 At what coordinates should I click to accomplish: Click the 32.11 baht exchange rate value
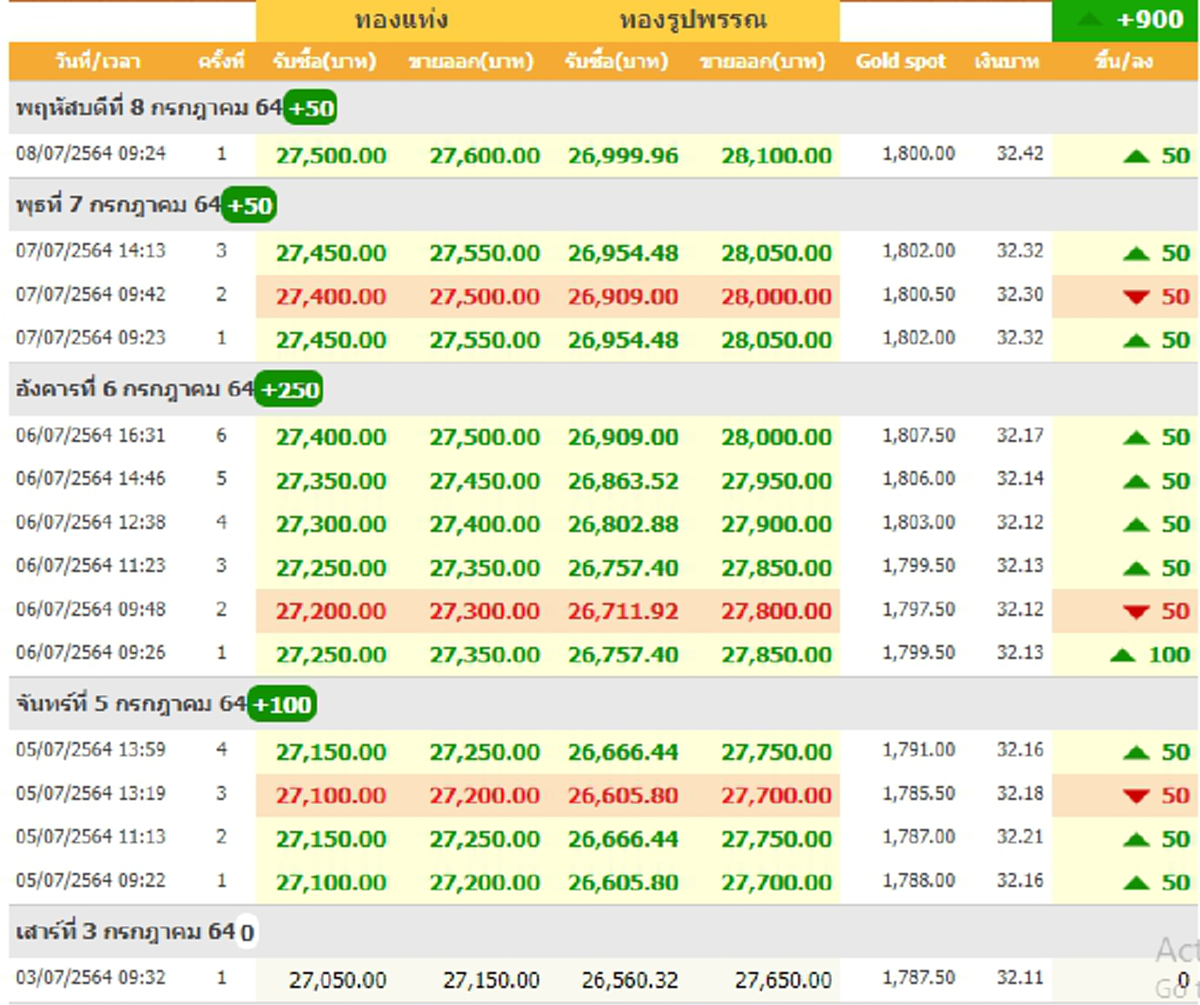[x=1019, y=978]
